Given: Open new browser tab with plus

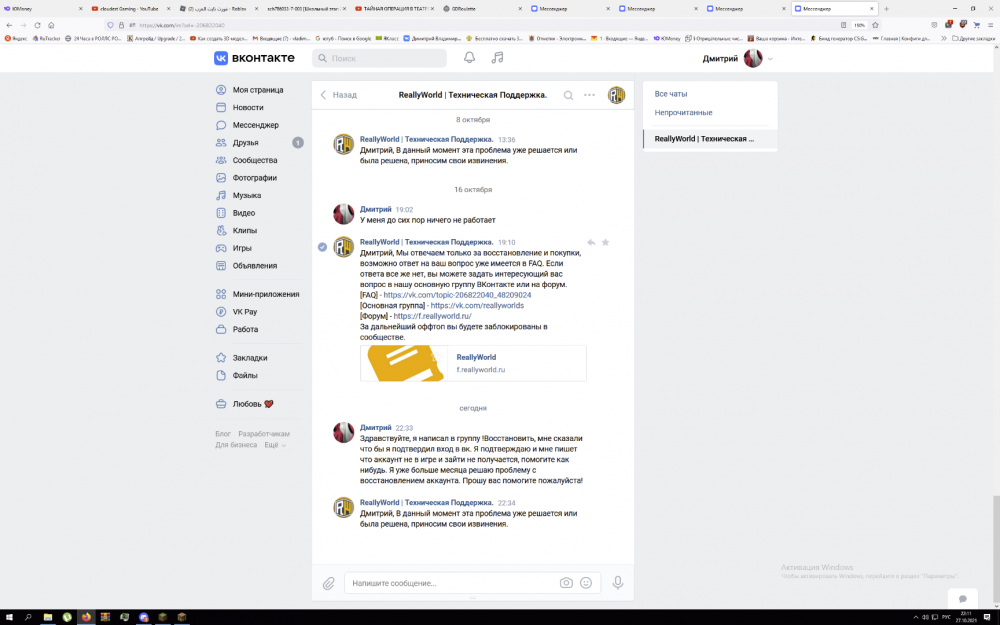Looking at the screenshot, I should tap(886, 9).
